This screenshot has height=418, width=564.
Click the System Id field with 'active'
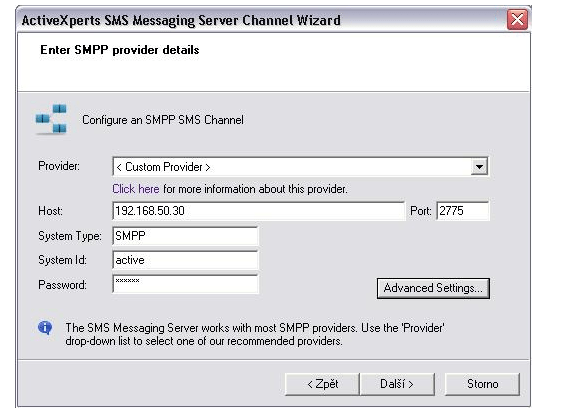tap(185, 260)
